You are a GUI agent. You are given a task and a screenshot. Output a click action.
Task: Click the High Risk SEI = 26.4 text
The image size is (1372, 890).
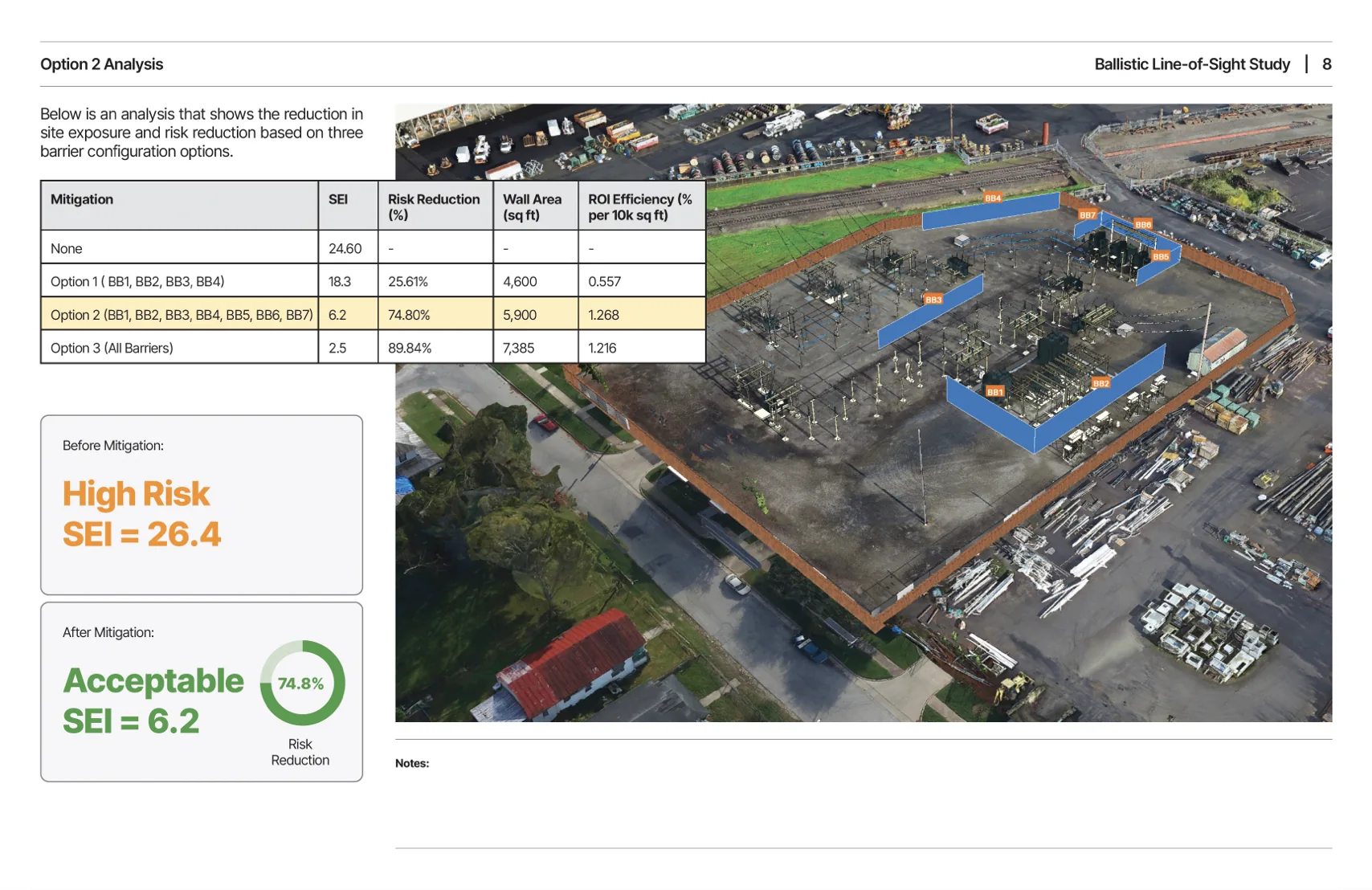[x=141, y=514]
